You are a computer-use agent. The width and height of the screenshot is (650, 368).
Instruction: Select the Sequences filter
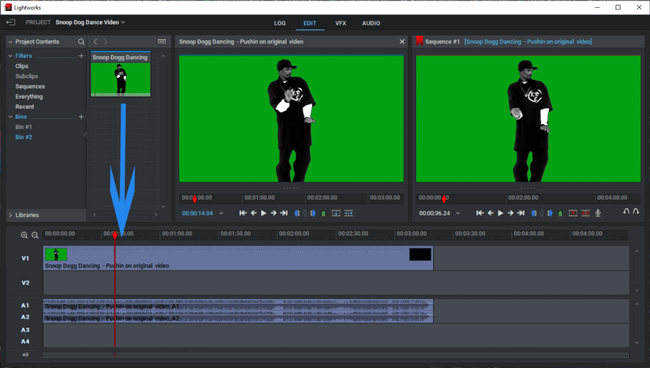point(30,86)
